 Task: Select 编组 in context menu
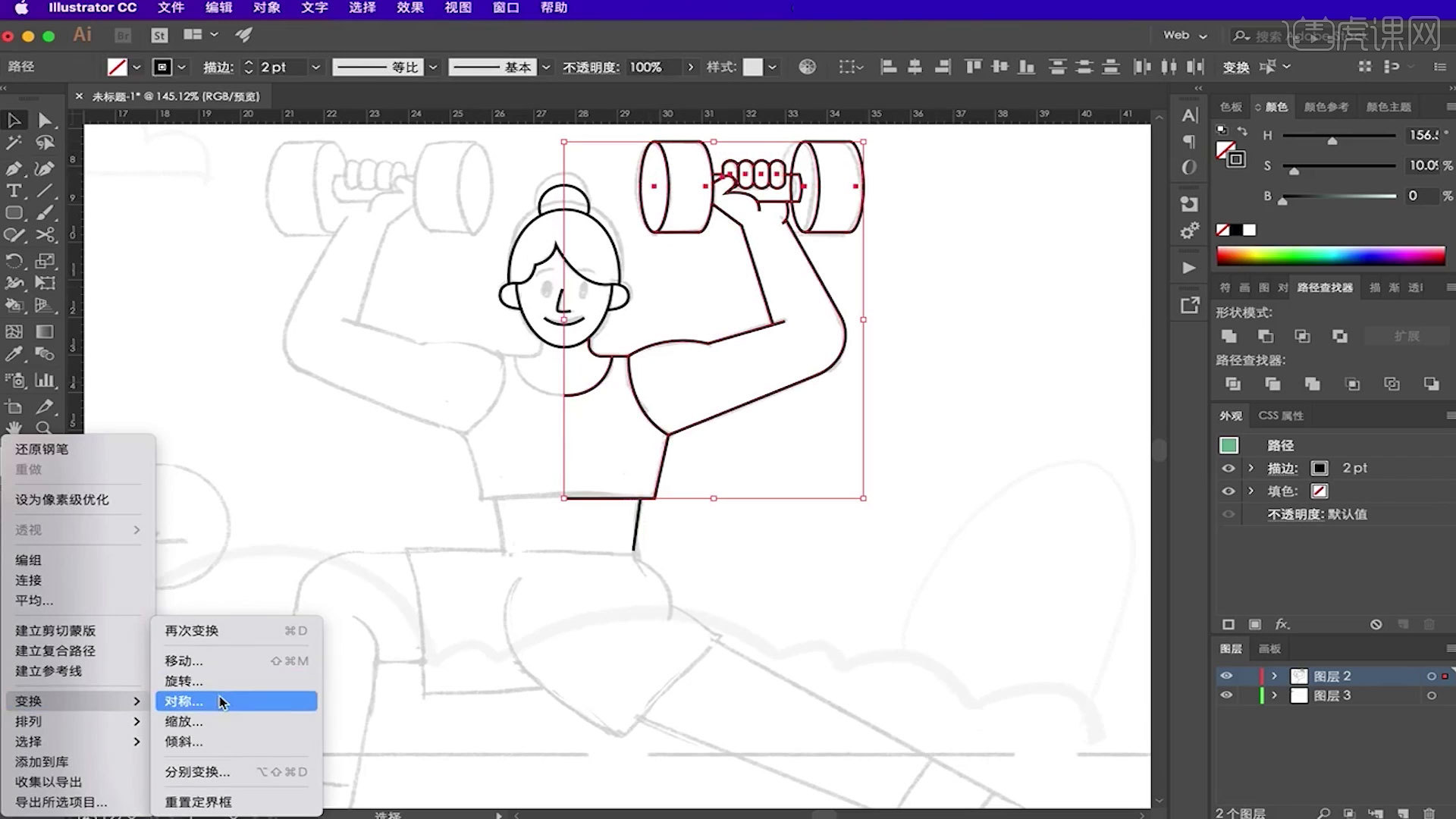78,560
